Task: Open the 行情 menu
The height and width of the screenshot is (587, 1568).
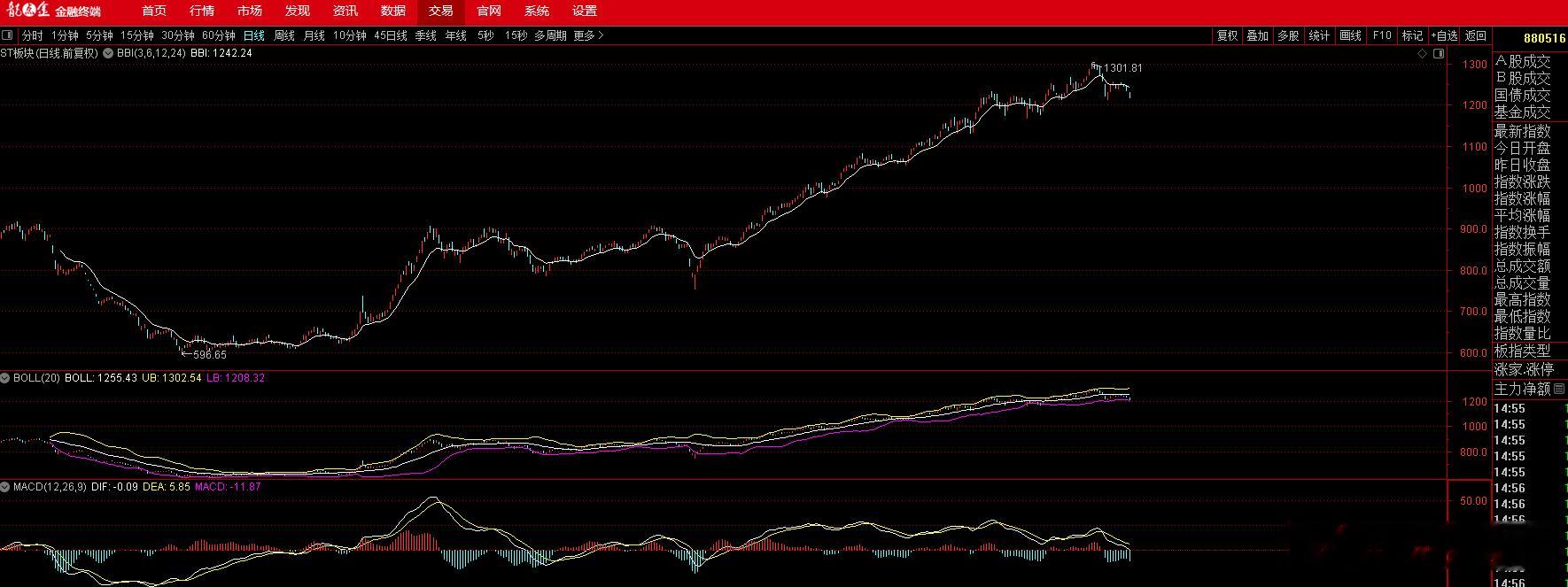Action: click(x=202, y=12)
